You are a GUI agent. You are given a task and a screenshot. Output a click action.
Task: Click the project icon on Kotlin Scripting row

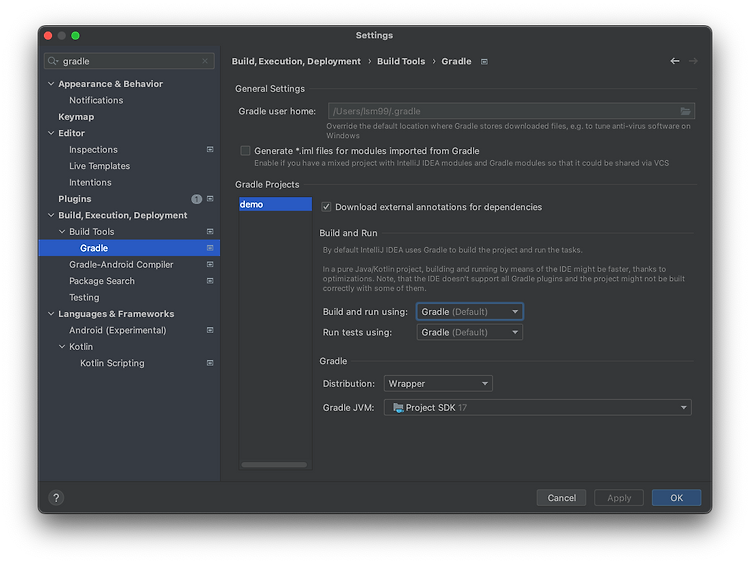click(210, 363)
